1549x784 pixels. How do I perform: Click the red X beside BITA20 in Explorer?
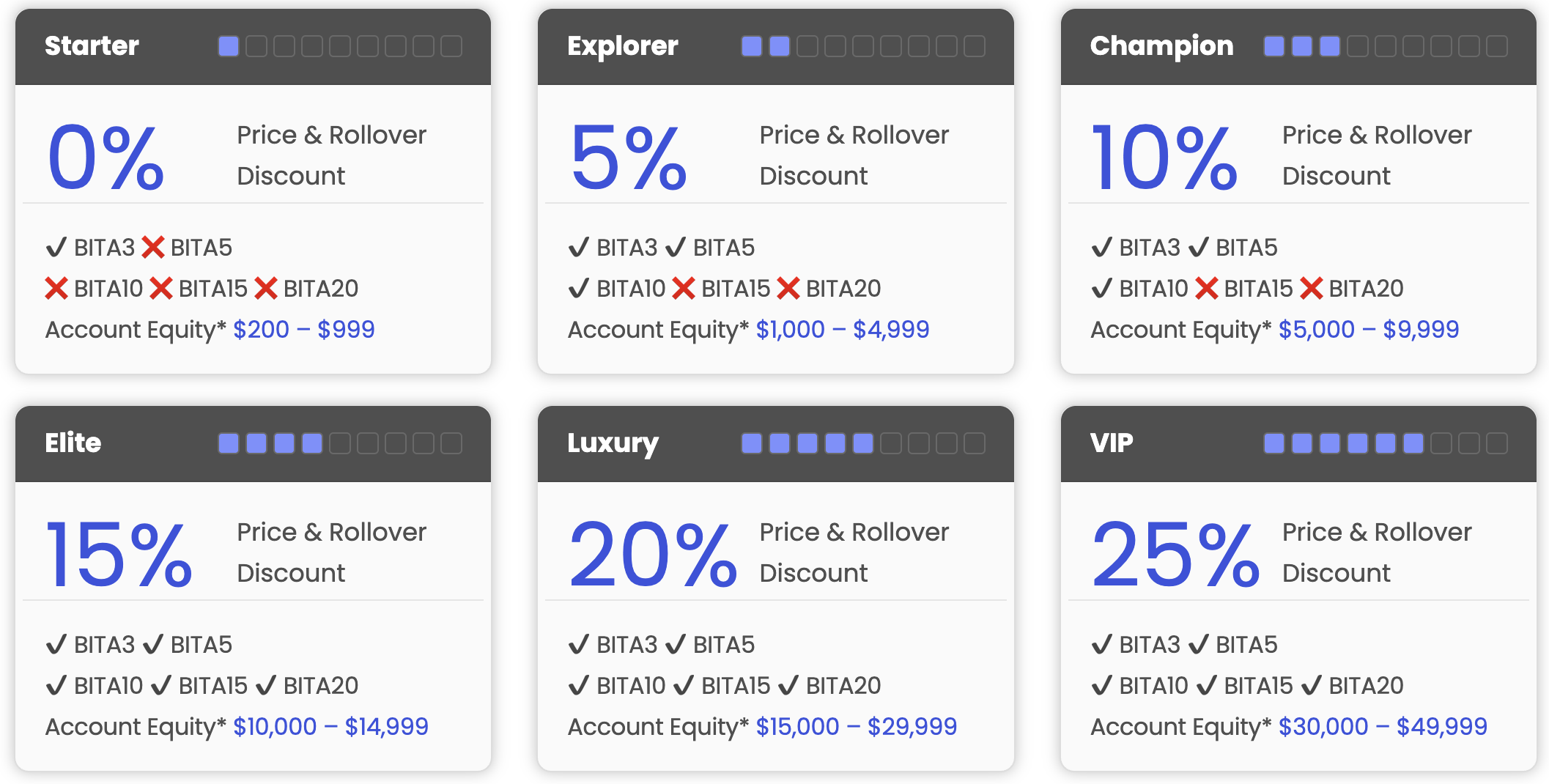pyautogui.click(x=788, y=289)
